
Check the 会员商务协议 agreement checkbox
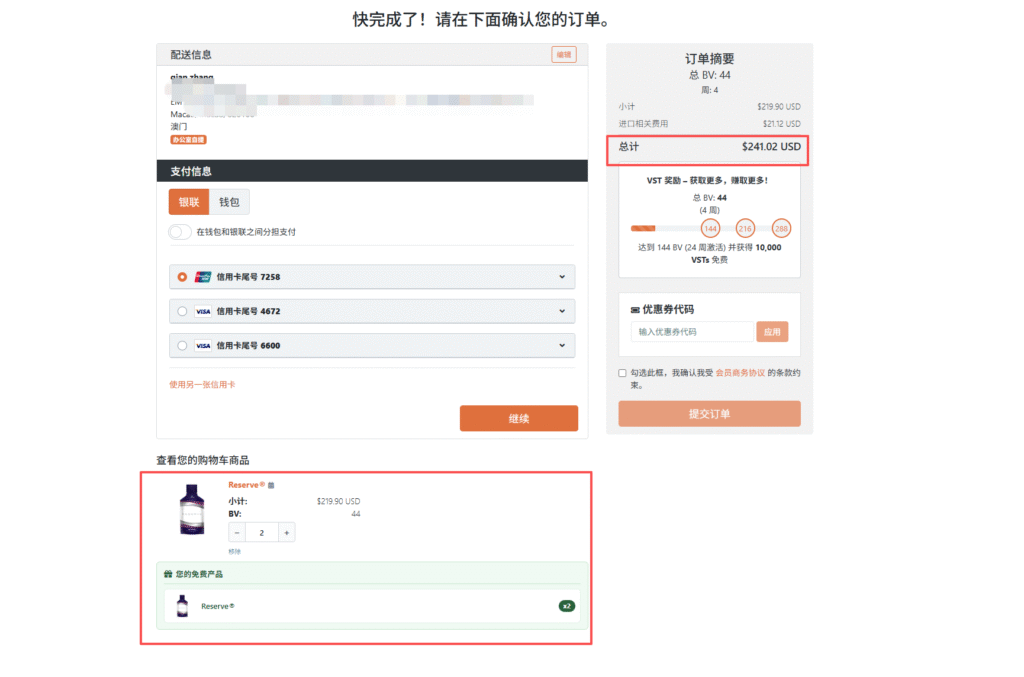click(622, 372)
